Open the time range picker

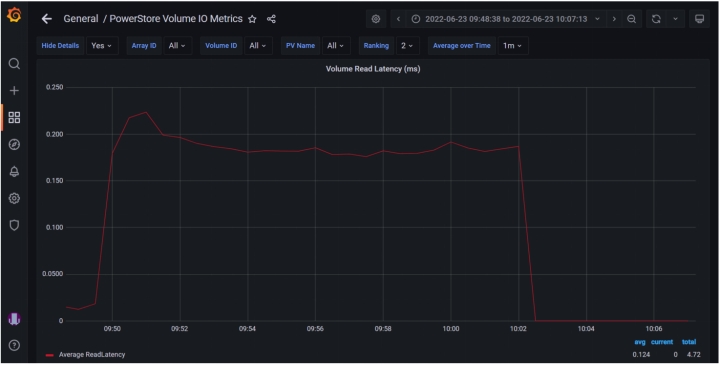click(x=506, y=19)
